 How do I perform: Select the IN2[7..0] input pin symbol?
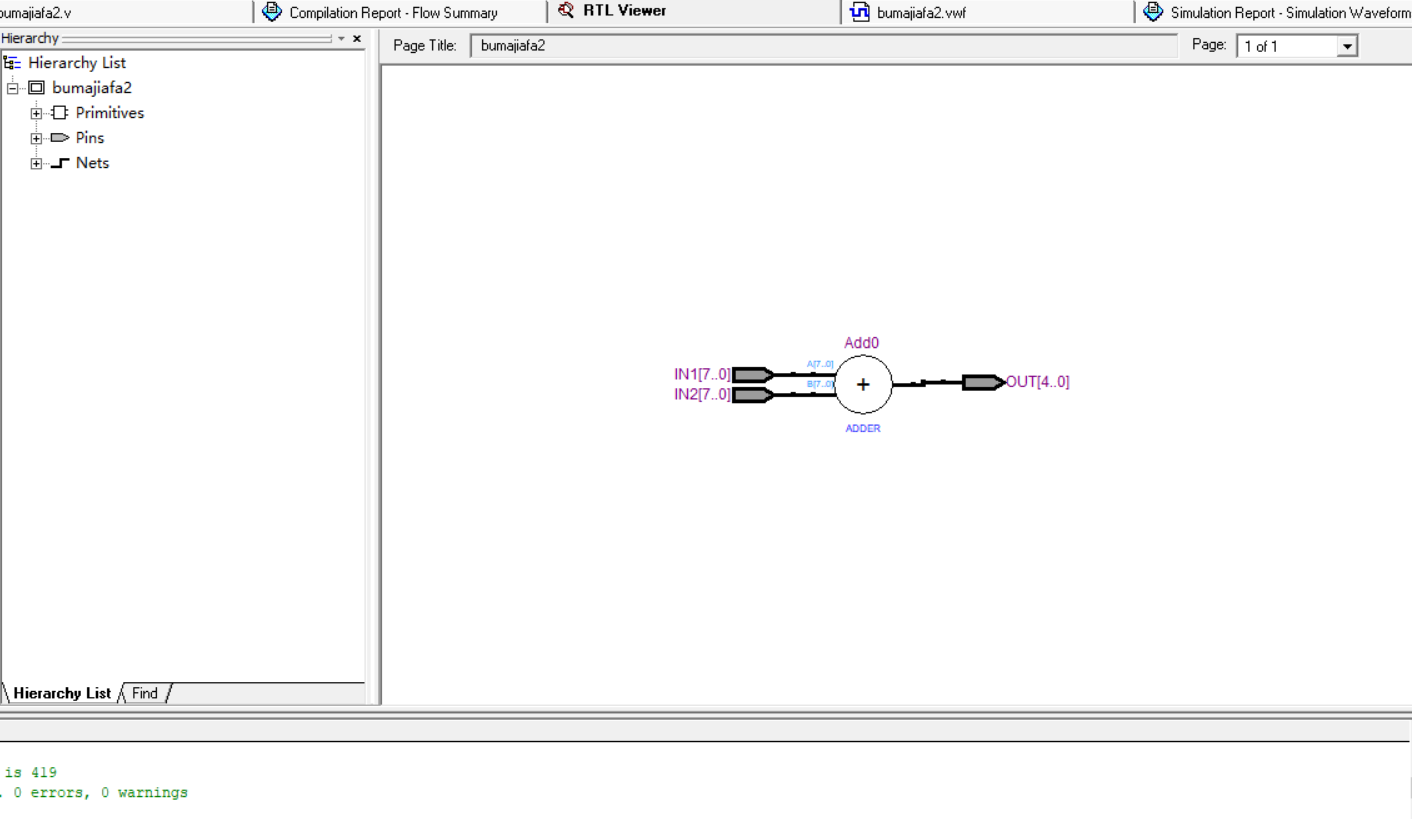point(753,395)
